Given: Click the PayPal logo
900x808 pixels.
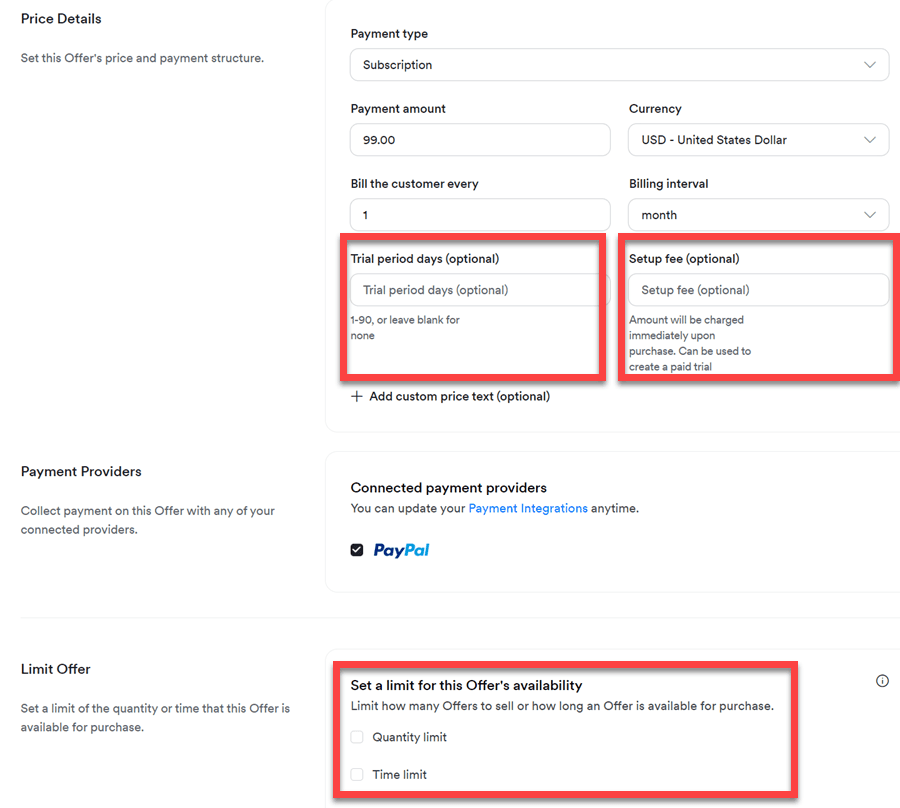Looking at the screenshot, I should [x=401, y=550].
